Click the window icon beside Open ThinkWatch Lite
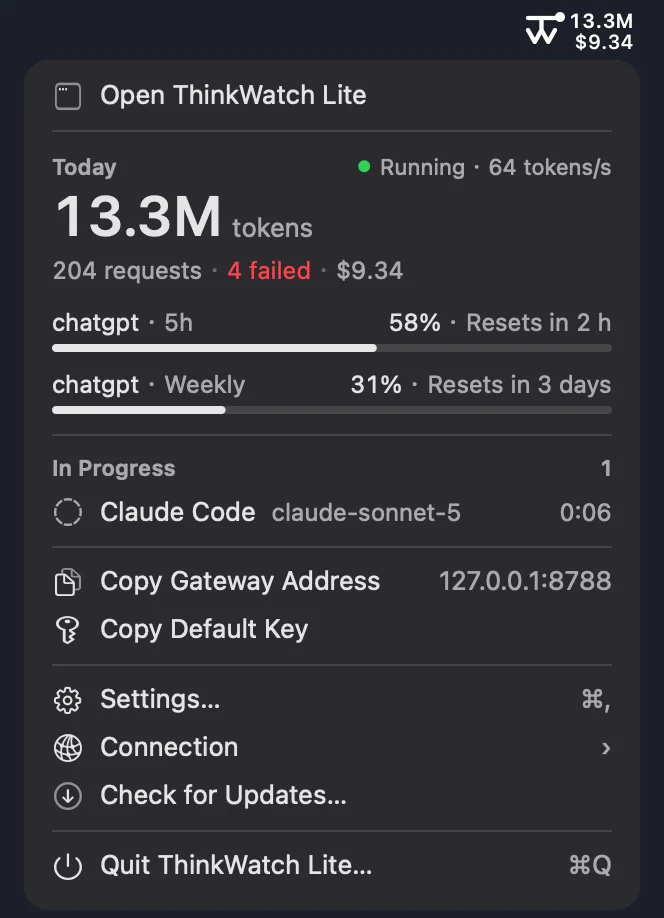This screenshot has width=664, height=918. 68,96
